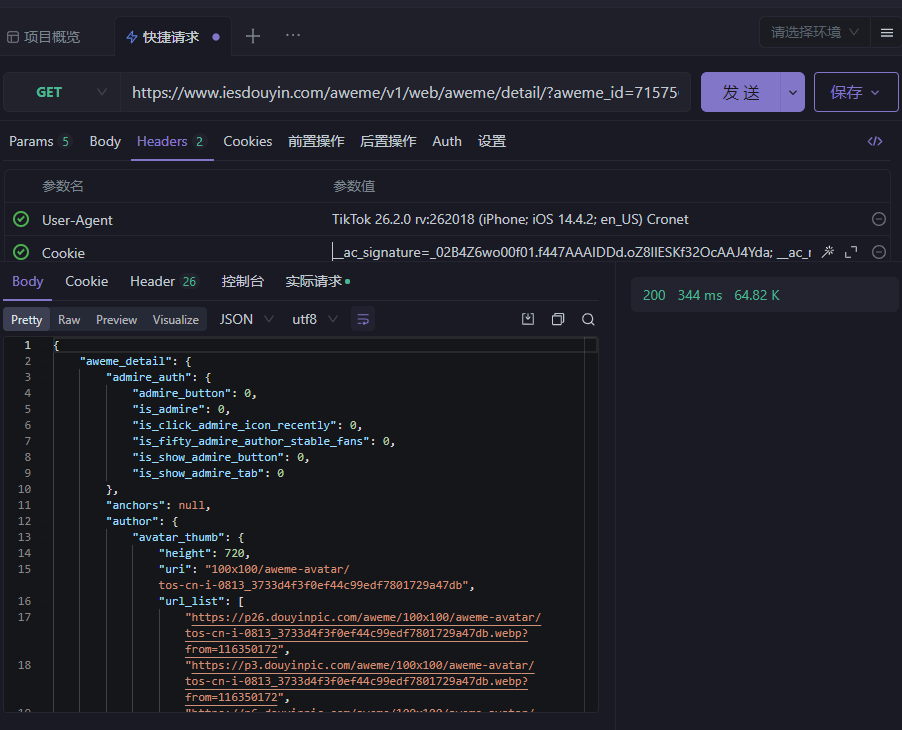This screenshot has height=730, width=902.
Task: Open the utf8 encoding dropdown
Action: [x=315, y=319]
